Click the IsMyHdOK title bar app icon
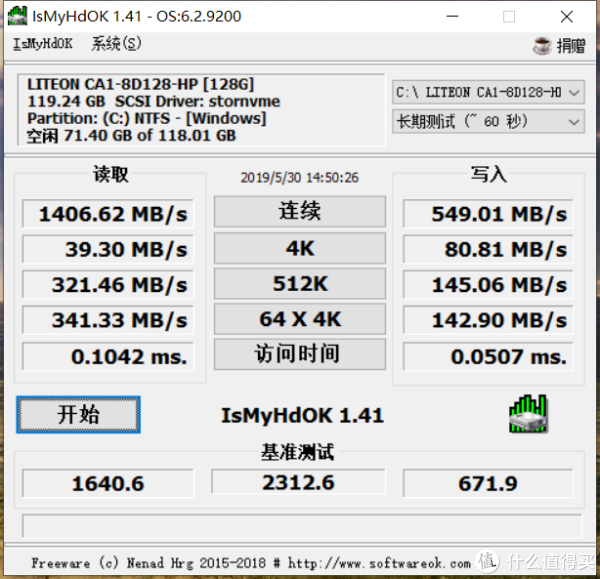The image size is (600, 579). click(18, 16)
